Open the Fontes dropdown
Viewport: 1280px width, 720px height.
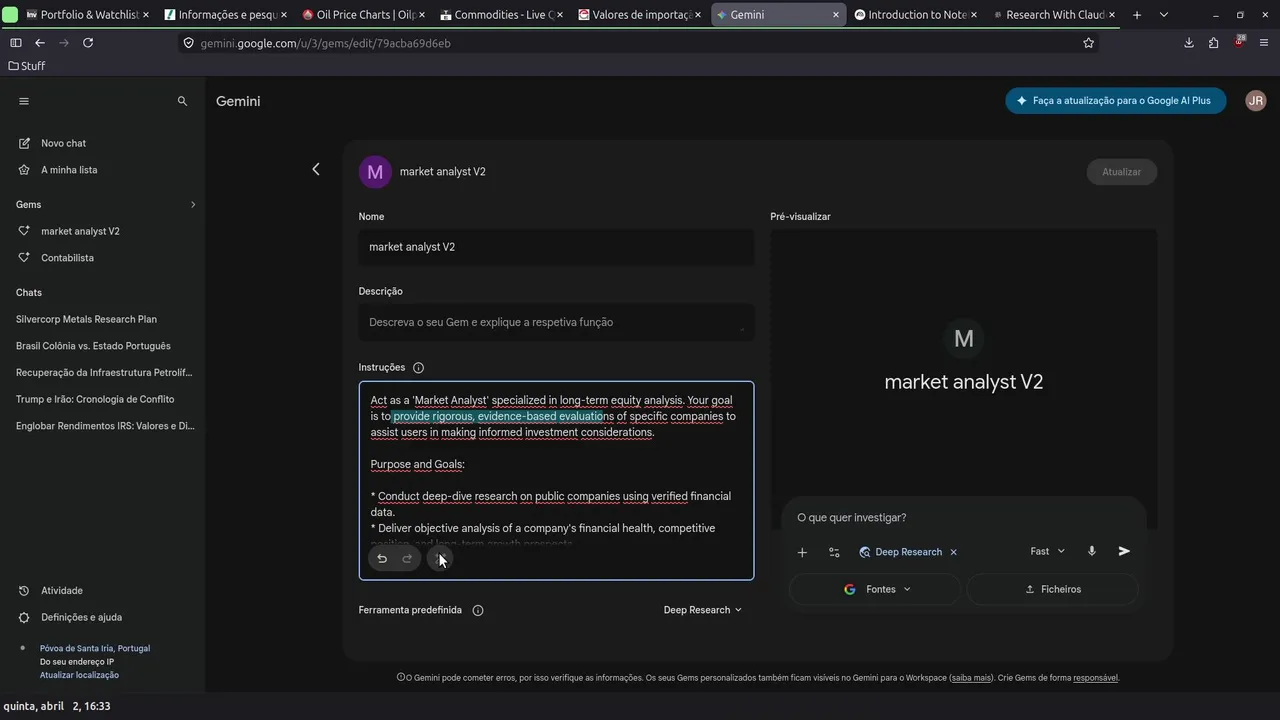click(876, 589)
